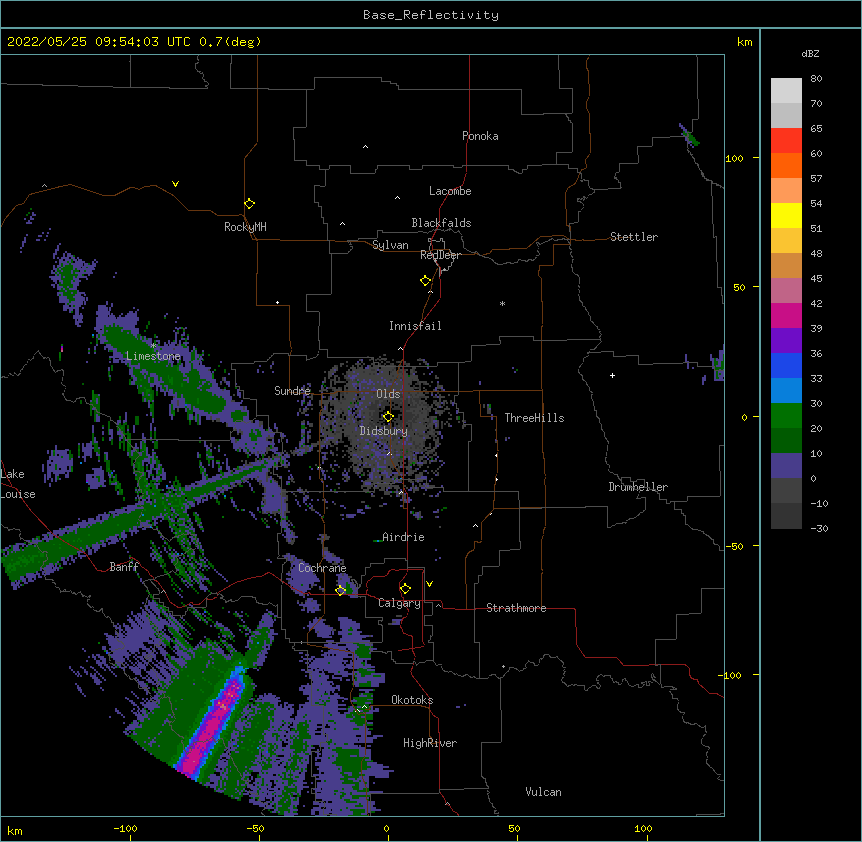Click the km unit label at bottom left
Screen dimensions: 862x842
[15, 831]
